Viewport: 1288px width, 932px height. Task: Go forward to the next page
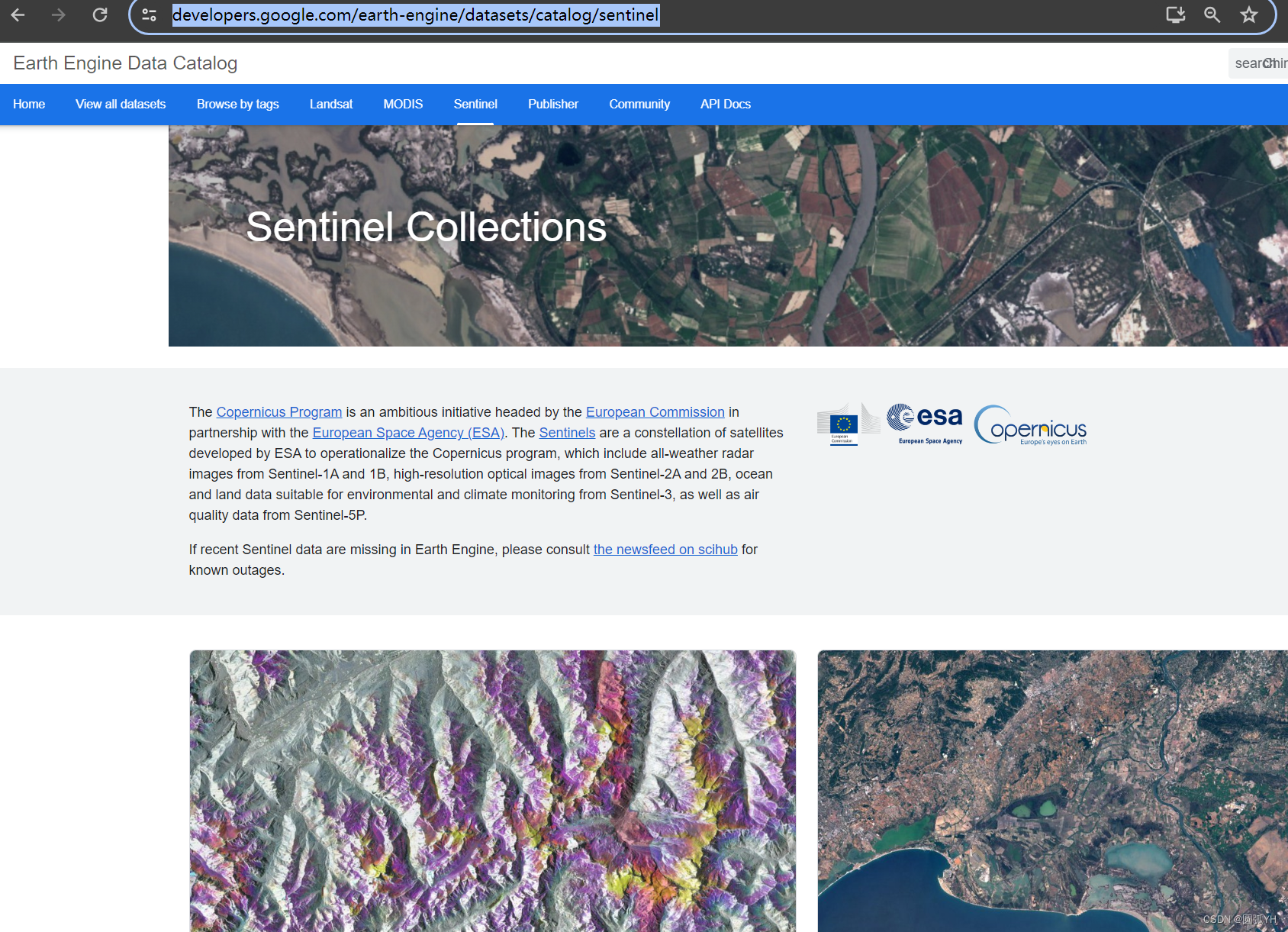pyautogui.click(x=59, y=15)
